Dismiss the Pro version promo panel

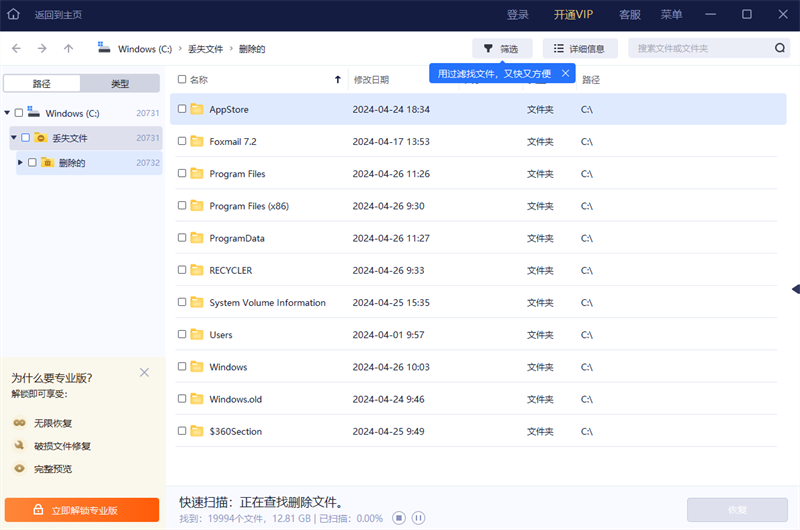point(144,373)
